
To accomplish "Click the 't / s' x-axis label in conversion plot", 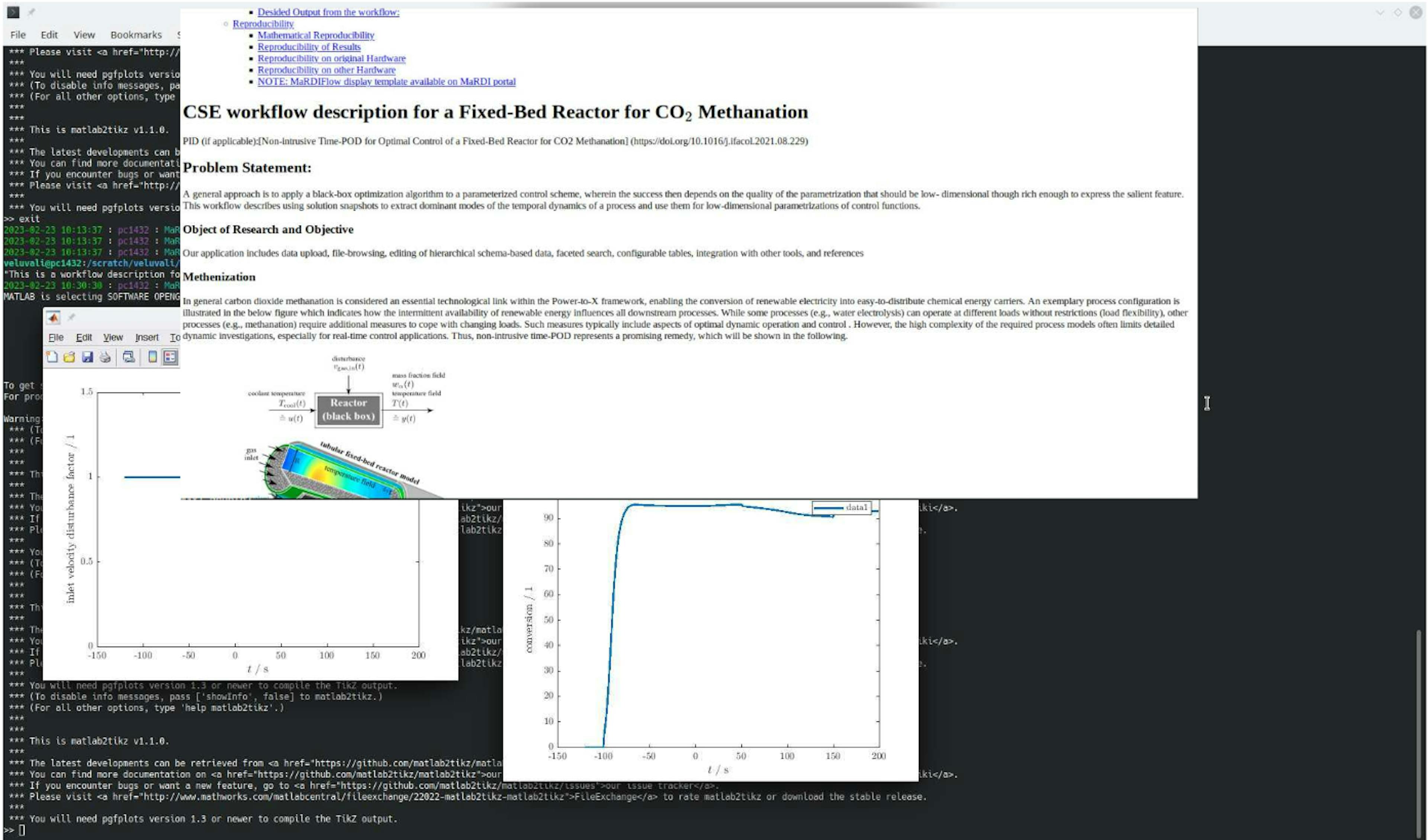I will point(718,770).
